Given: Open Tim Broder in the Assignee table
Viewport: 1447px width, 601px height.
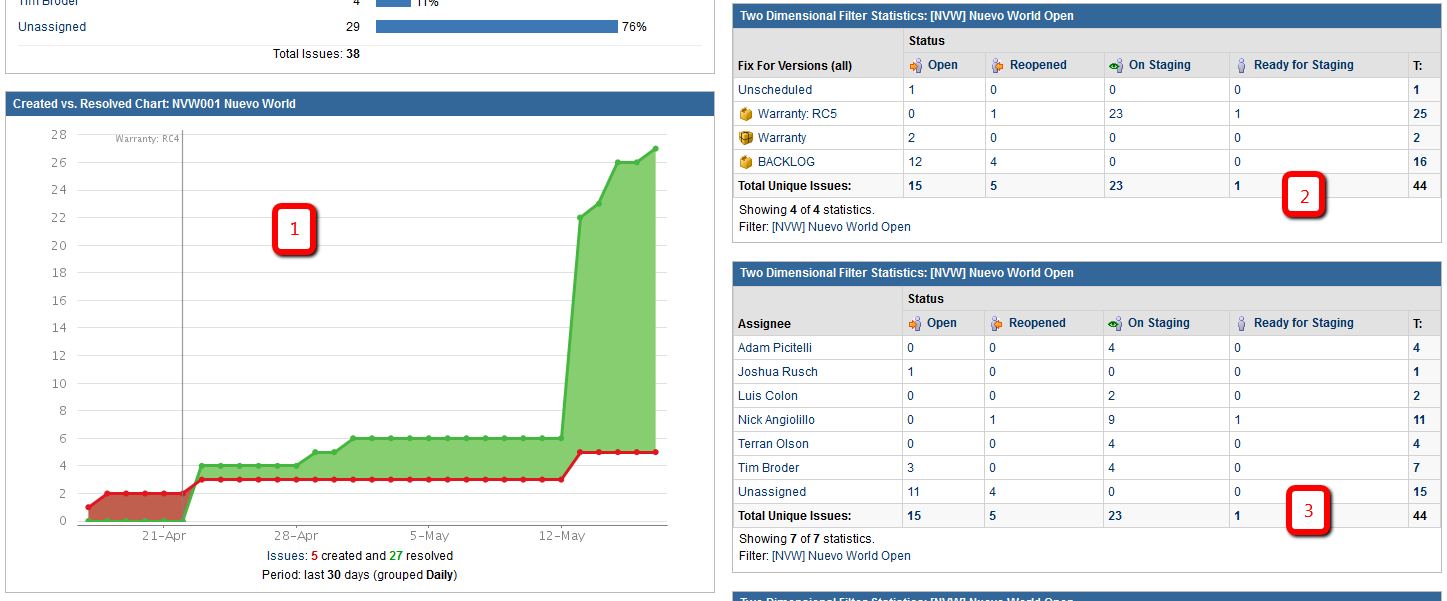Looking at the screenshot, I should pyautogui.click(x=768, y=468).
